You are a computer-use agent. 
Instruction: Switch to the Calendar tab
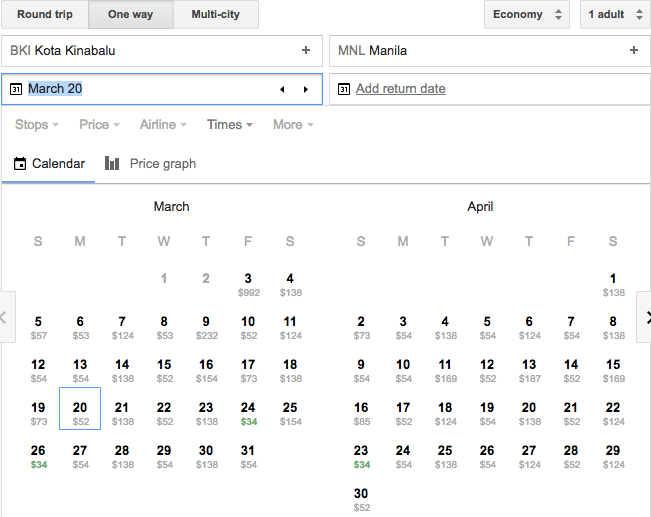click(49, 163)
